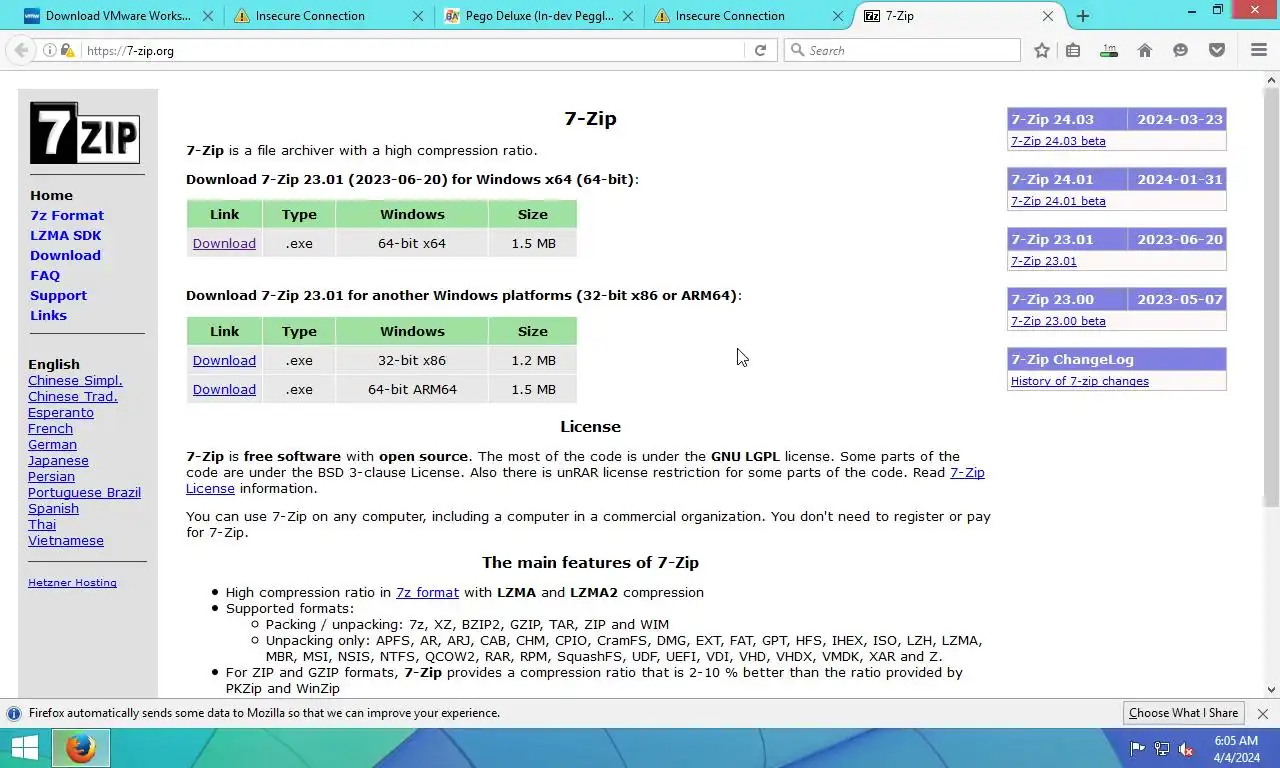1280x768 pixels.
Task: Open the Firefox hamburger menu
Action: (x=1259, y=50)
